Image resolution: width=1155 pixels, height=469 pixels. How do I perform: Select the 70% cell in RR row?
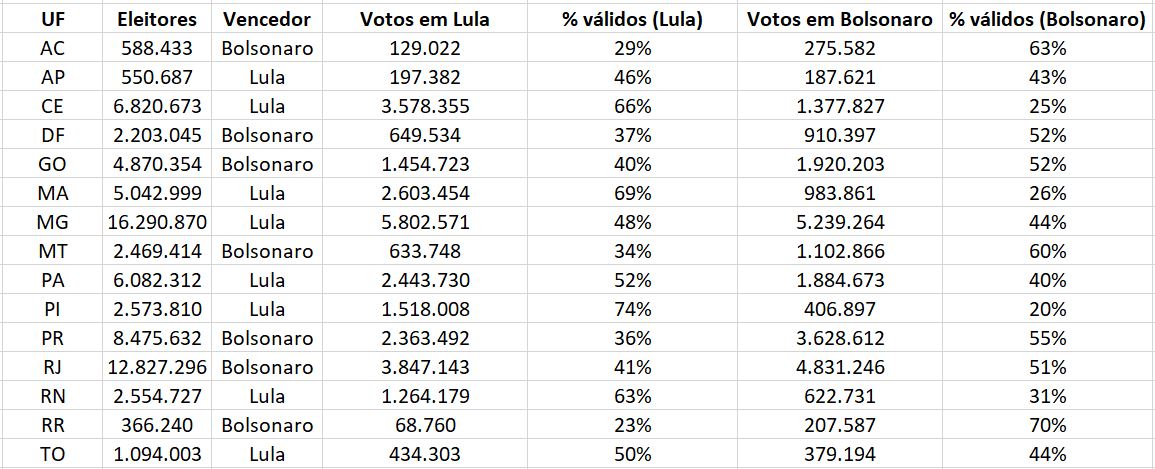1047,425
